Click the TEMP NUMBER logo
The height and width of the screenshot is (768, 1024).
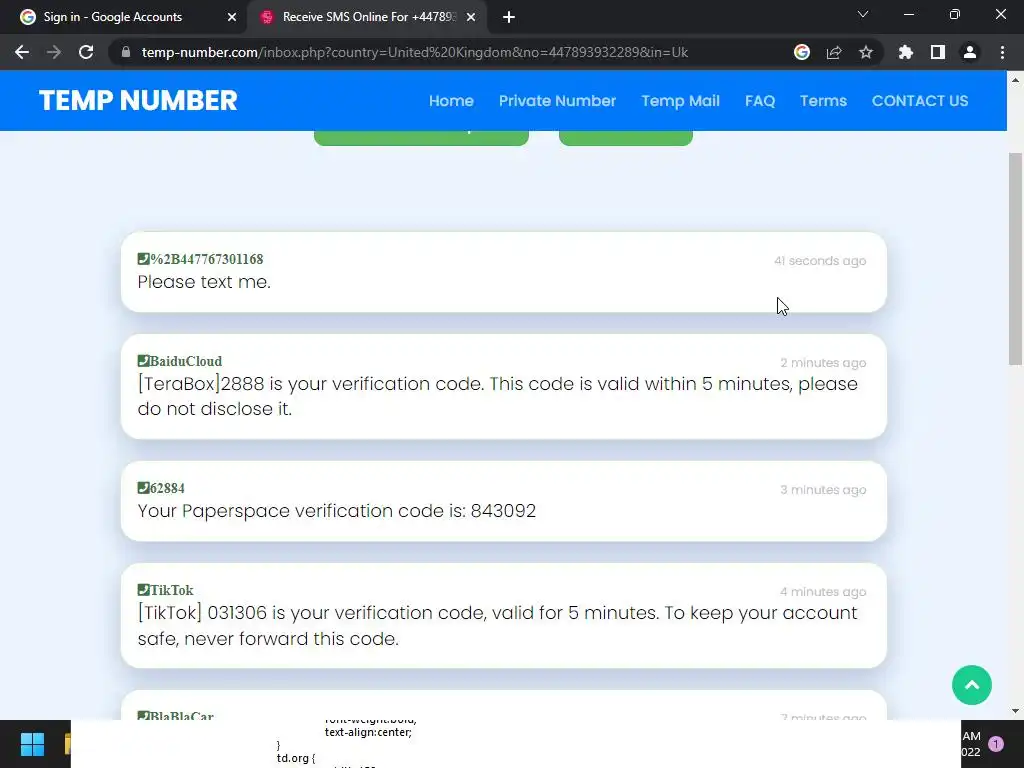138,101
